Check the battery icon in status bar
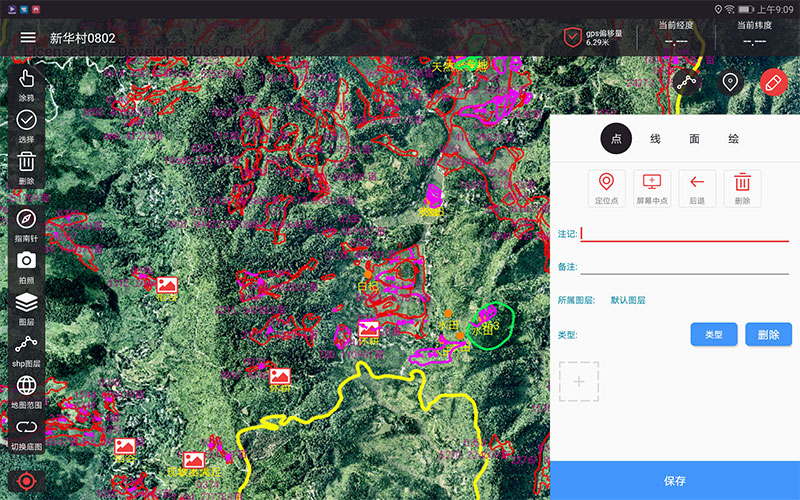 pyautogui.click(x=745, y=9)
